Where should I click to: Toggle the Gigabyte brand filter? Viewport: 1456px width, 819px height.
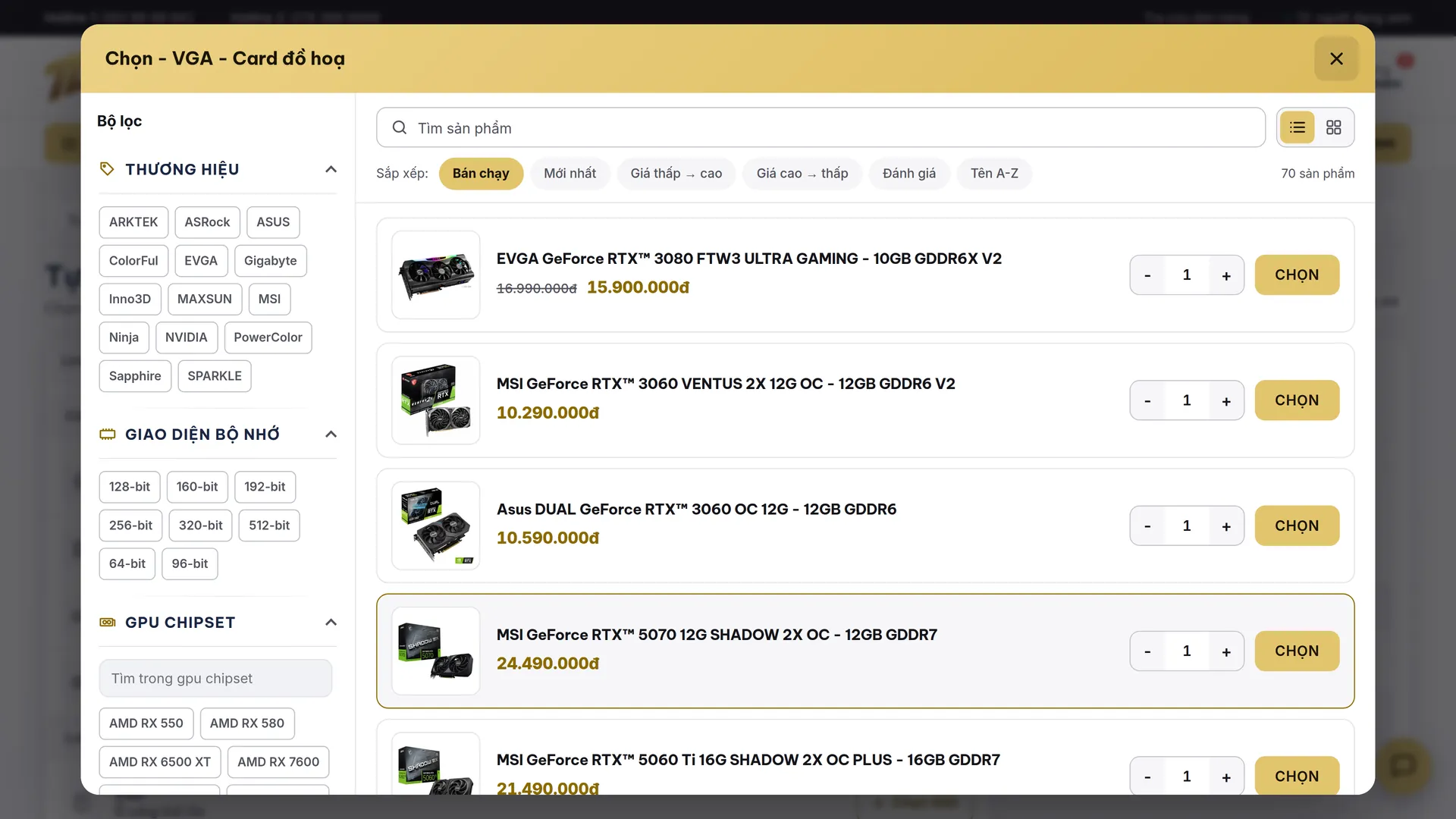point(270,261)
